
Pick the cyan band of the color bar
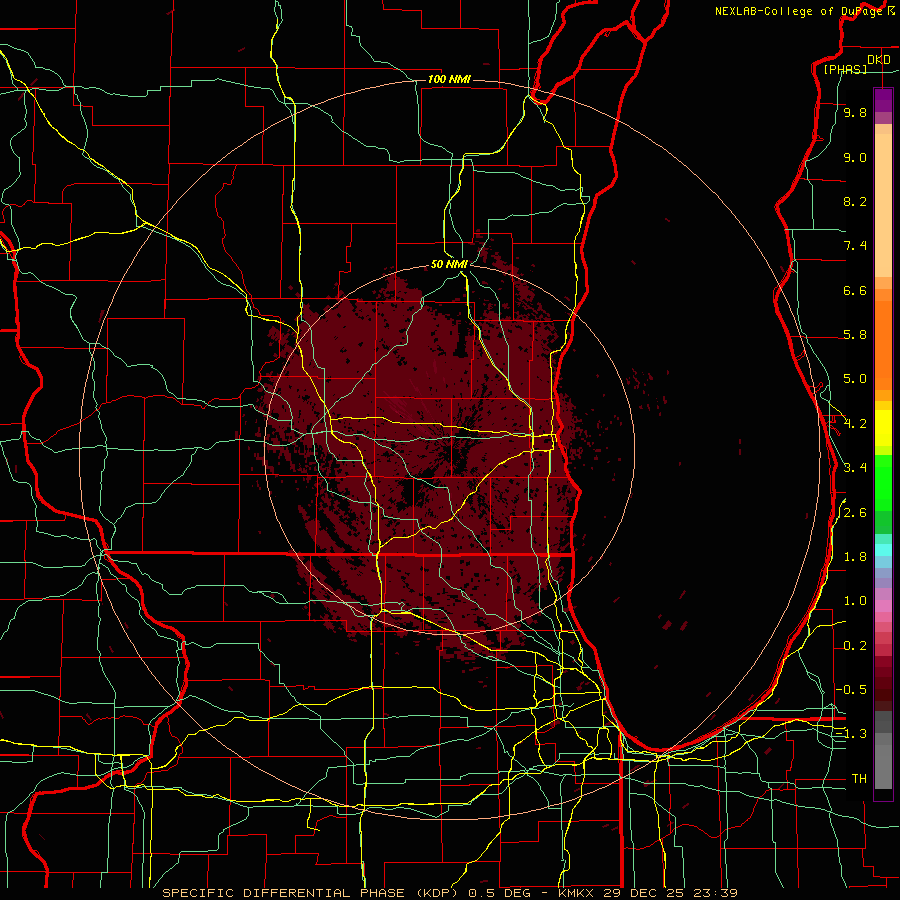883,550
